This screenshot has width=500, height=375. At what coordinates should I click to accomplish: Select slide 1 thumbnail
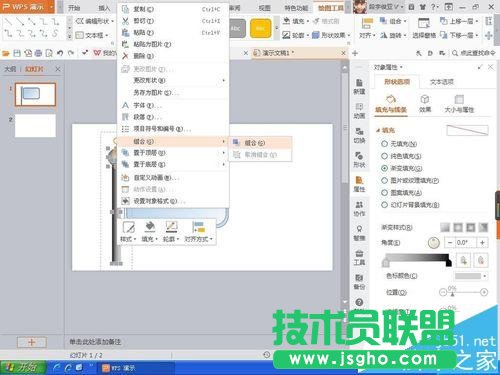pos(35,94)
